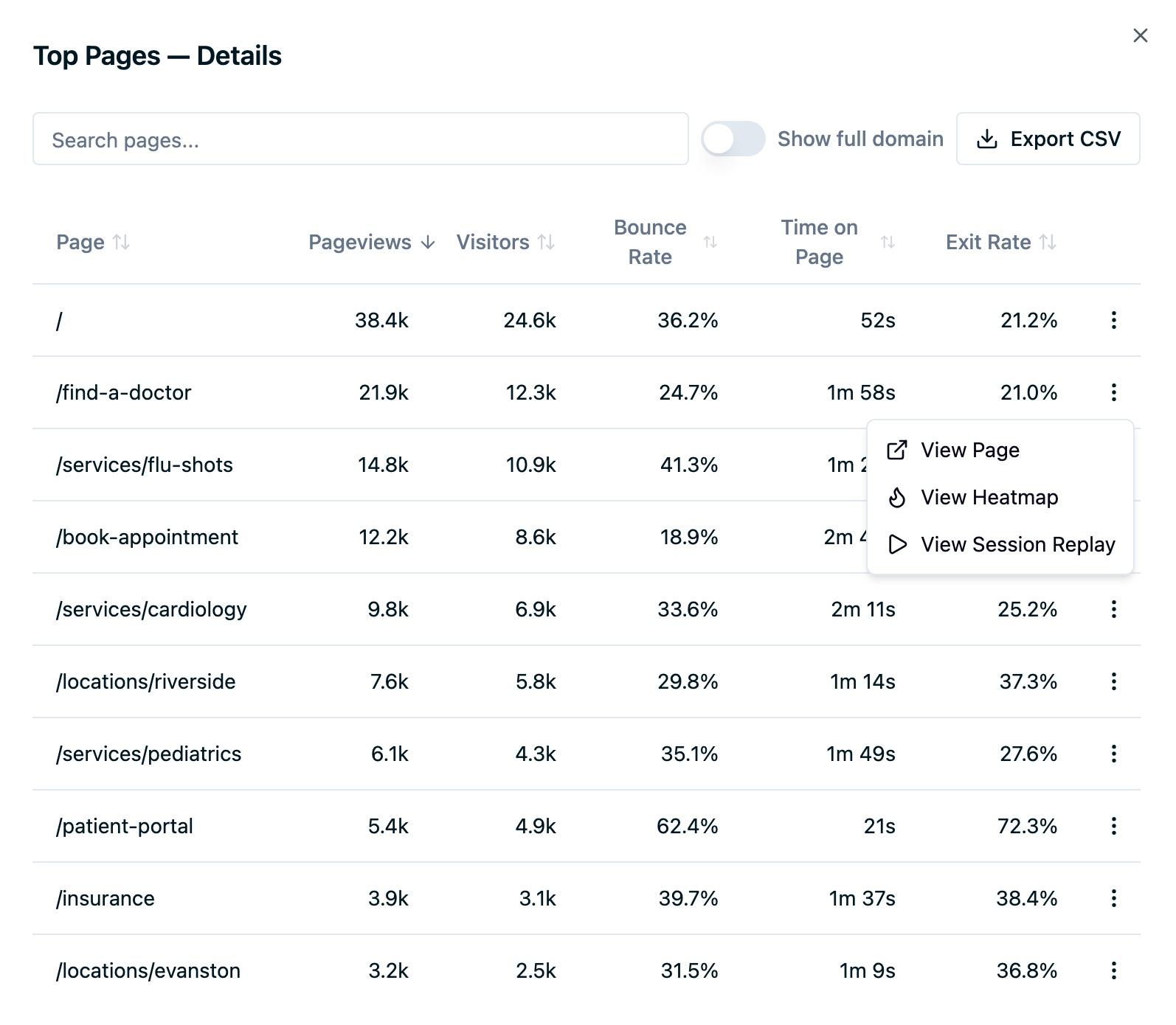
Task: Open row actions for /locations/evanston
Action: 1113,970
